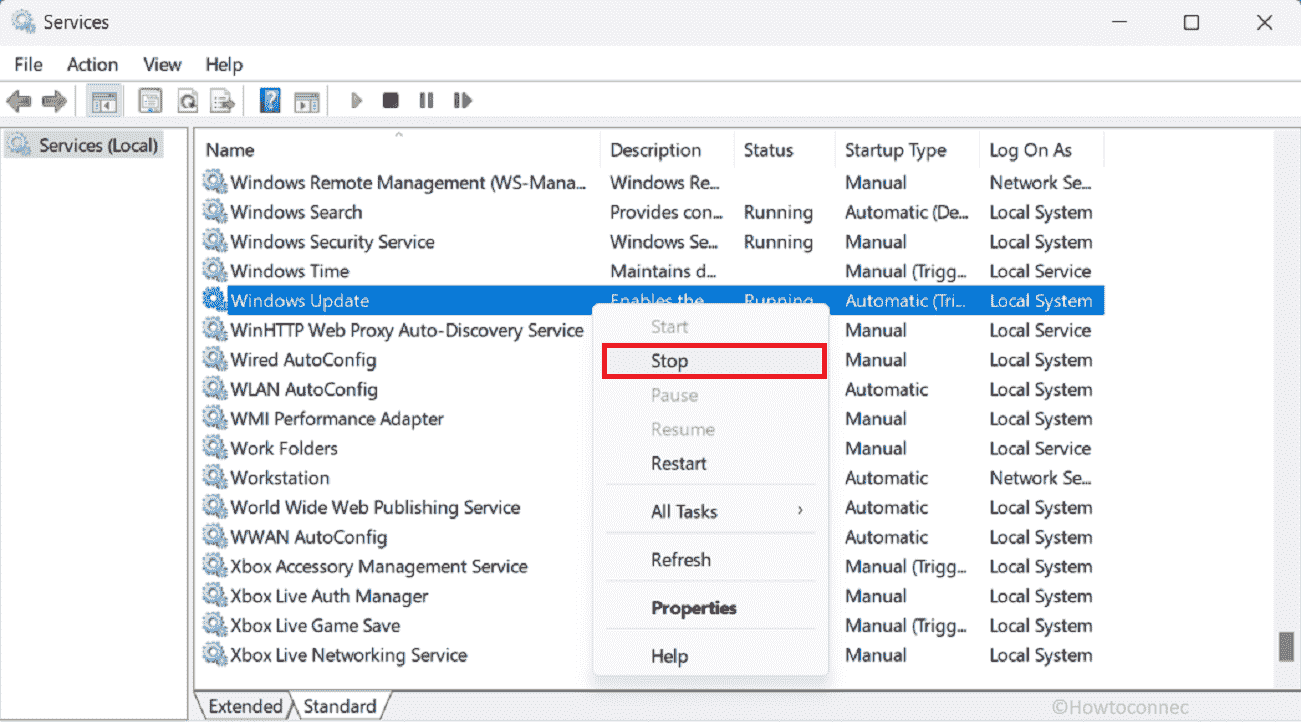Open the View menu in menu bar

click(162, 64)
